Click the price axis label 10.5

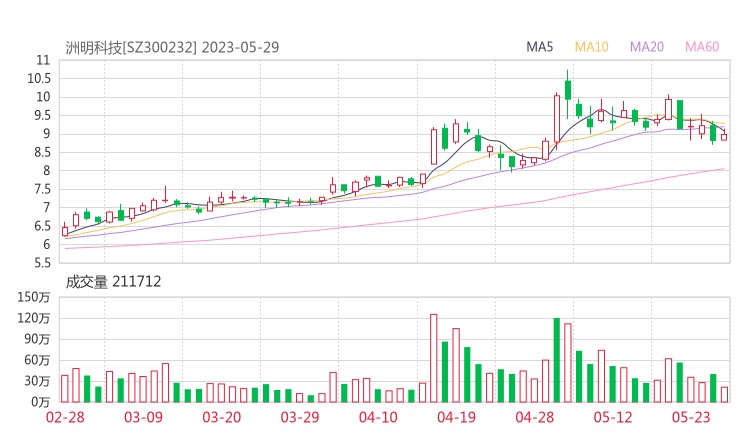tap(39, 78)
